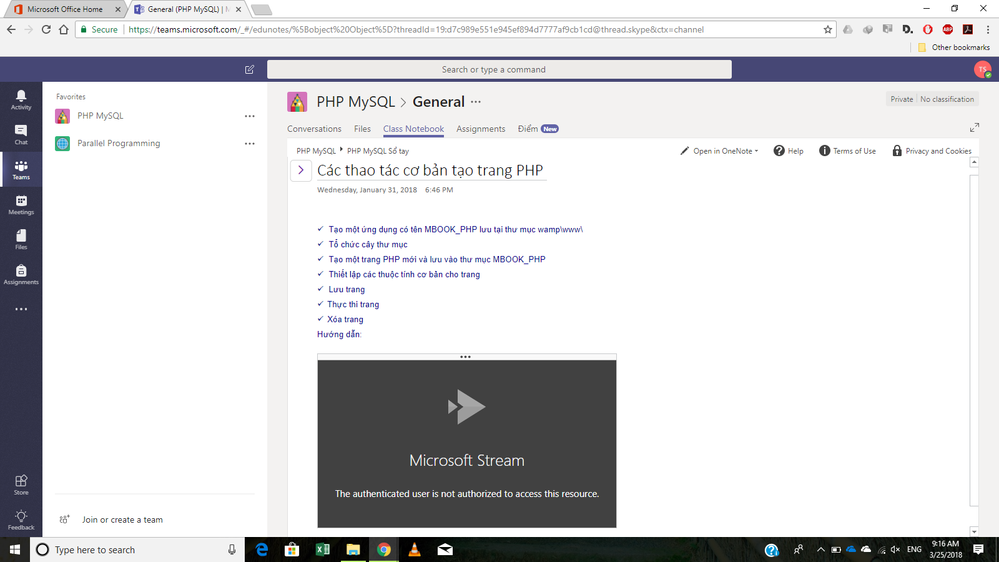Click the Help link in the notebook toolbar
Viewport: 999px width, 562px height.
pyautogui.click(x=788, y=151)
